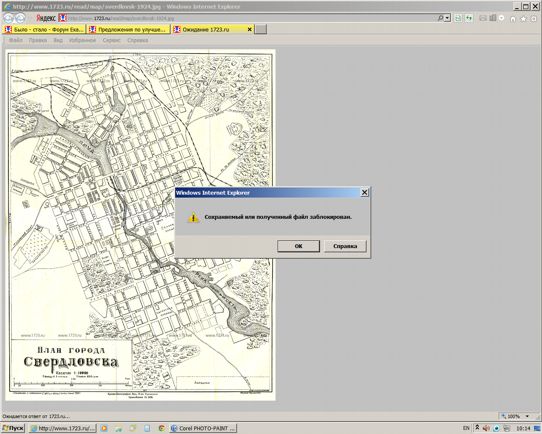Open the Пуск start menu
Viewport: 542px width, 434px height.
click(x=13, y=428)
